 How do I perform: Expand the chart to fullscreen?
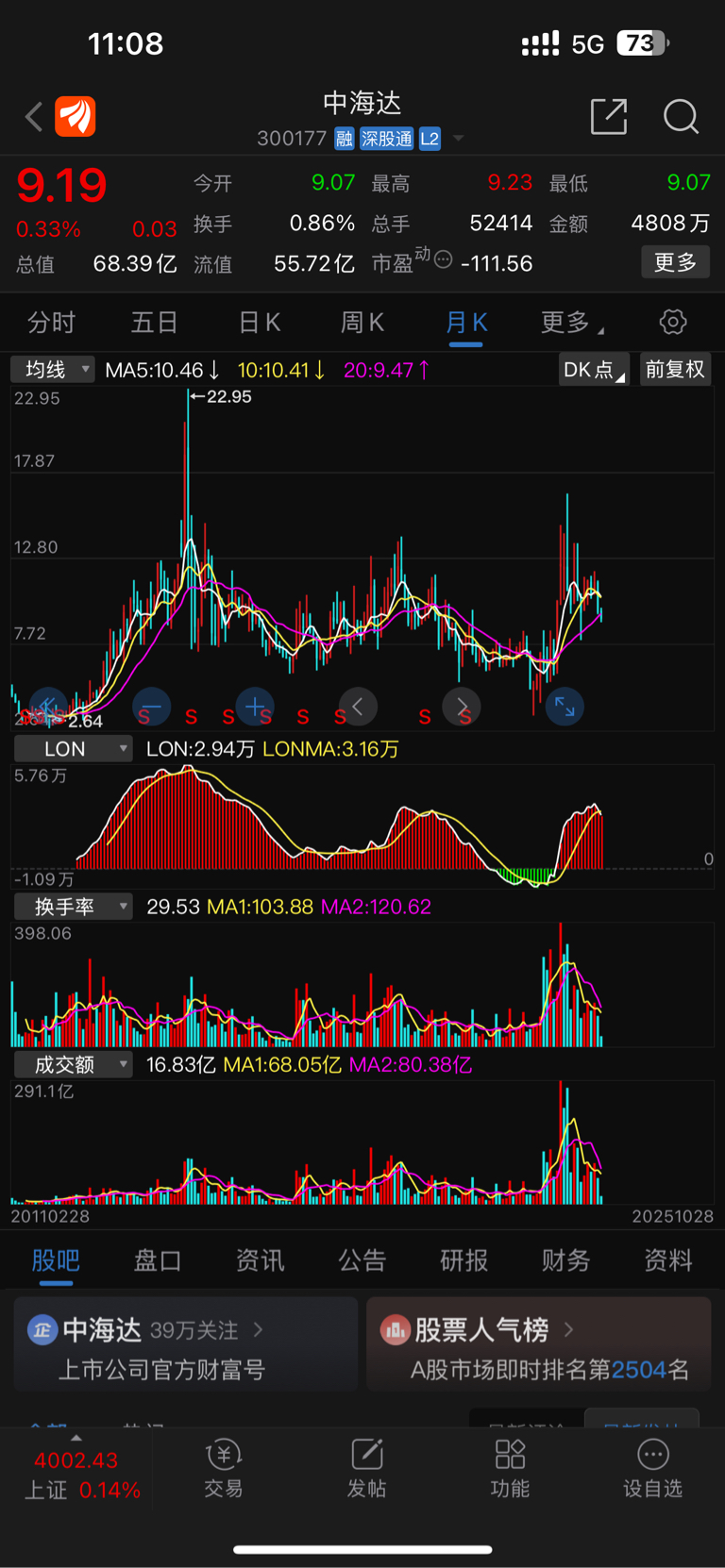(x=565, y=706)
